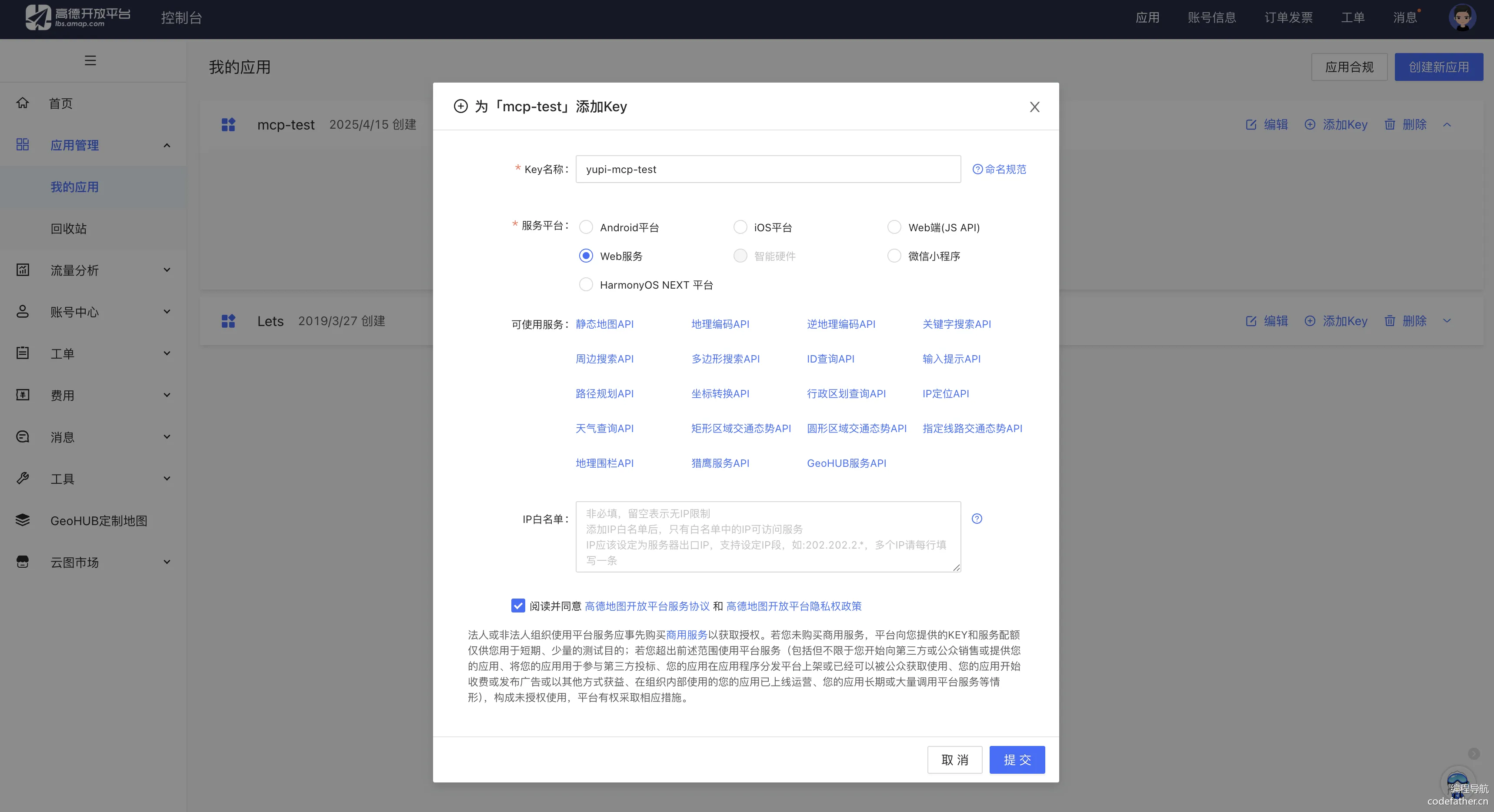1494x812 pixels.
Task: Open the 天气查询API link
Action: [604, 428]
